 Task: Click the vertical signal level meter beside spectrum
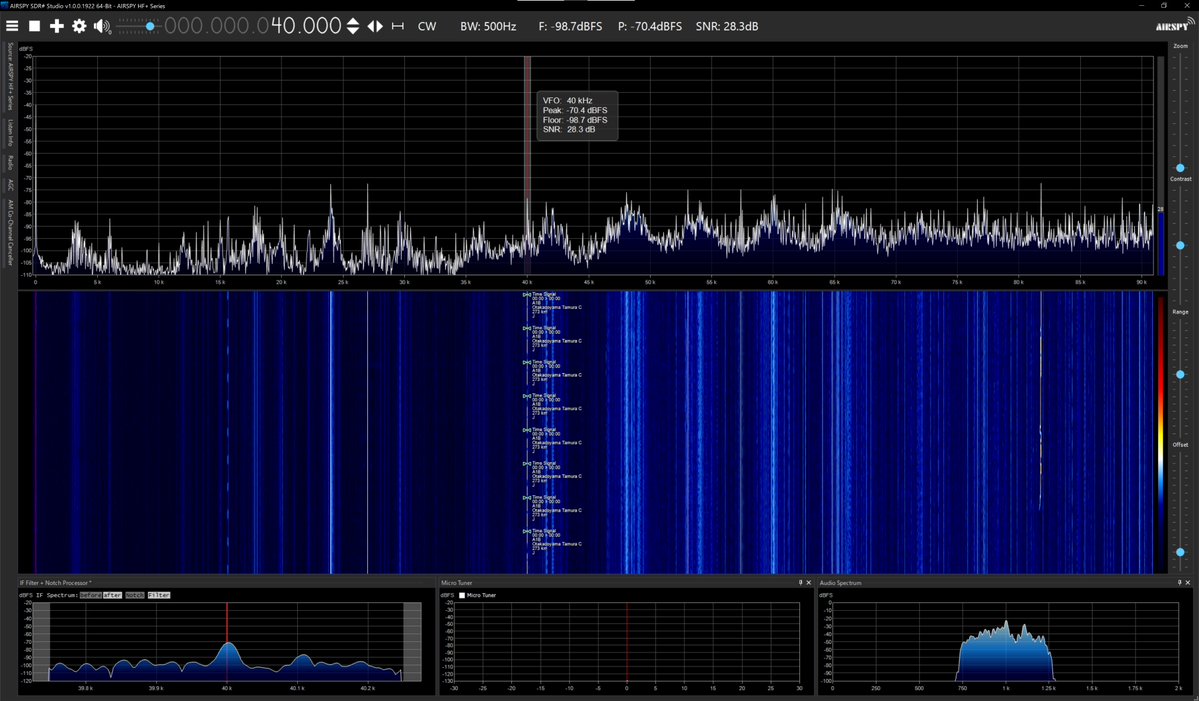point(1161,166)
